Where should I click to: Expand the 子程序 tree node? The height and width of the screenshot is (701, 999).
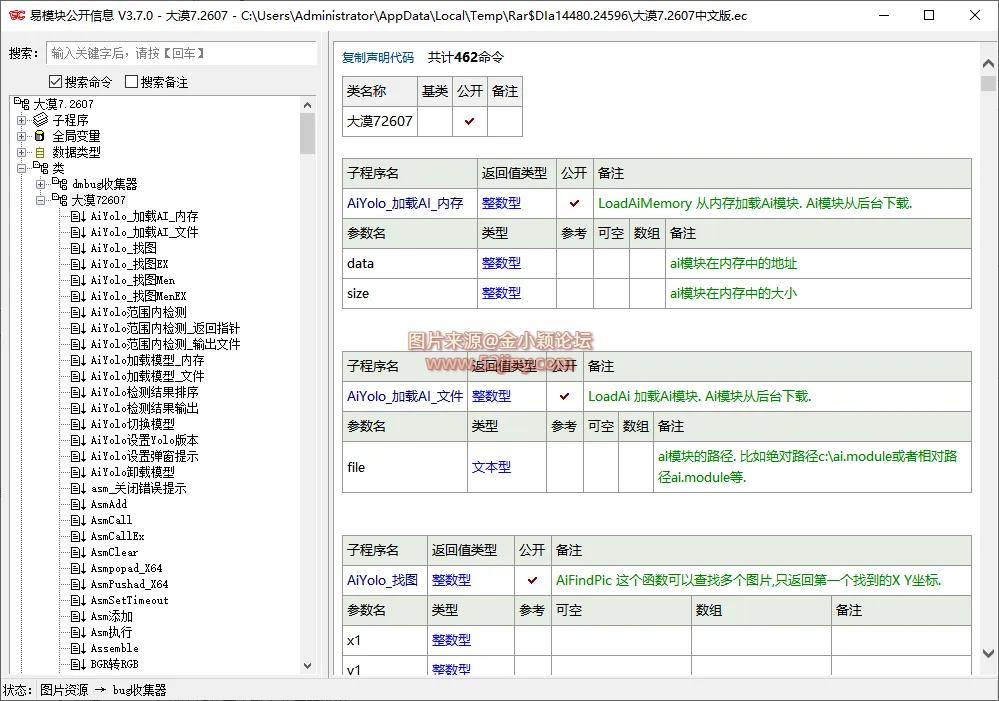pos(21,119)
